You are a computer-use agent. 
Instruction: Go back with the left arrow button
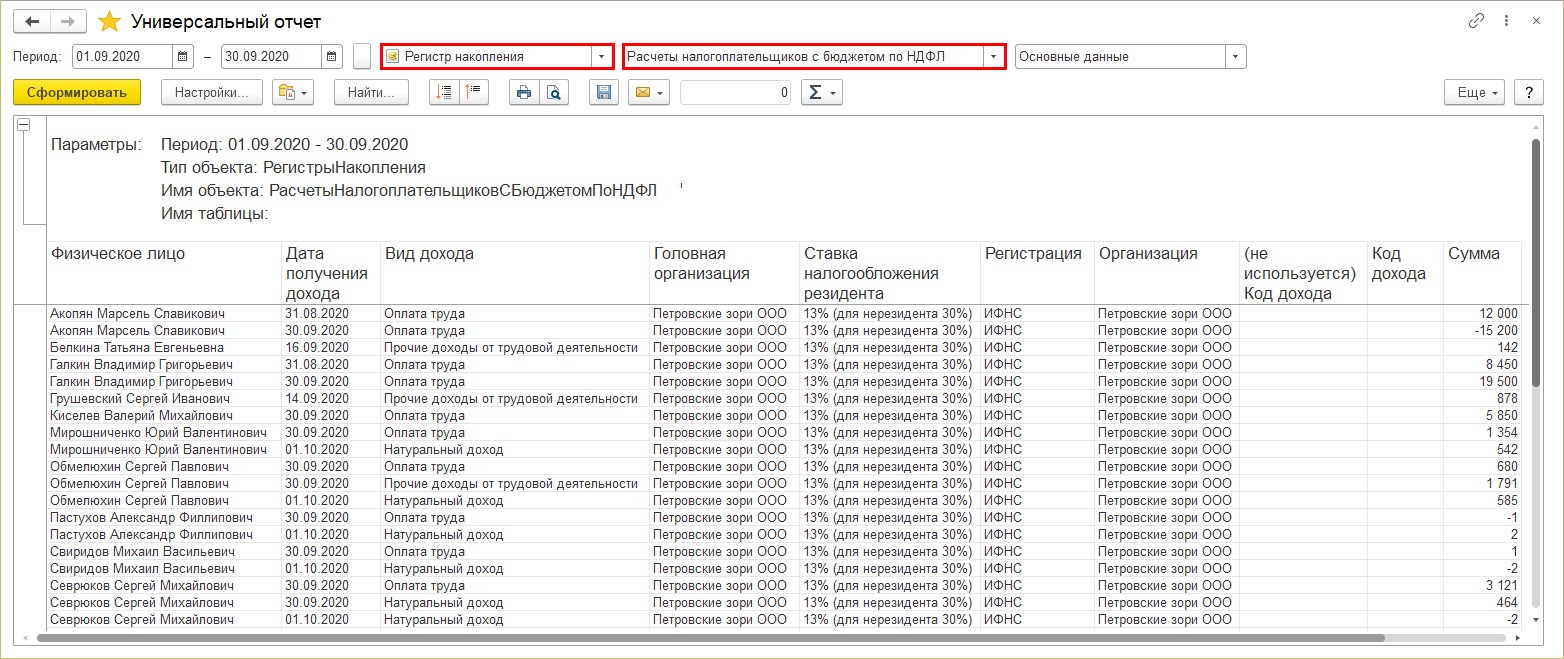[32, 21]
